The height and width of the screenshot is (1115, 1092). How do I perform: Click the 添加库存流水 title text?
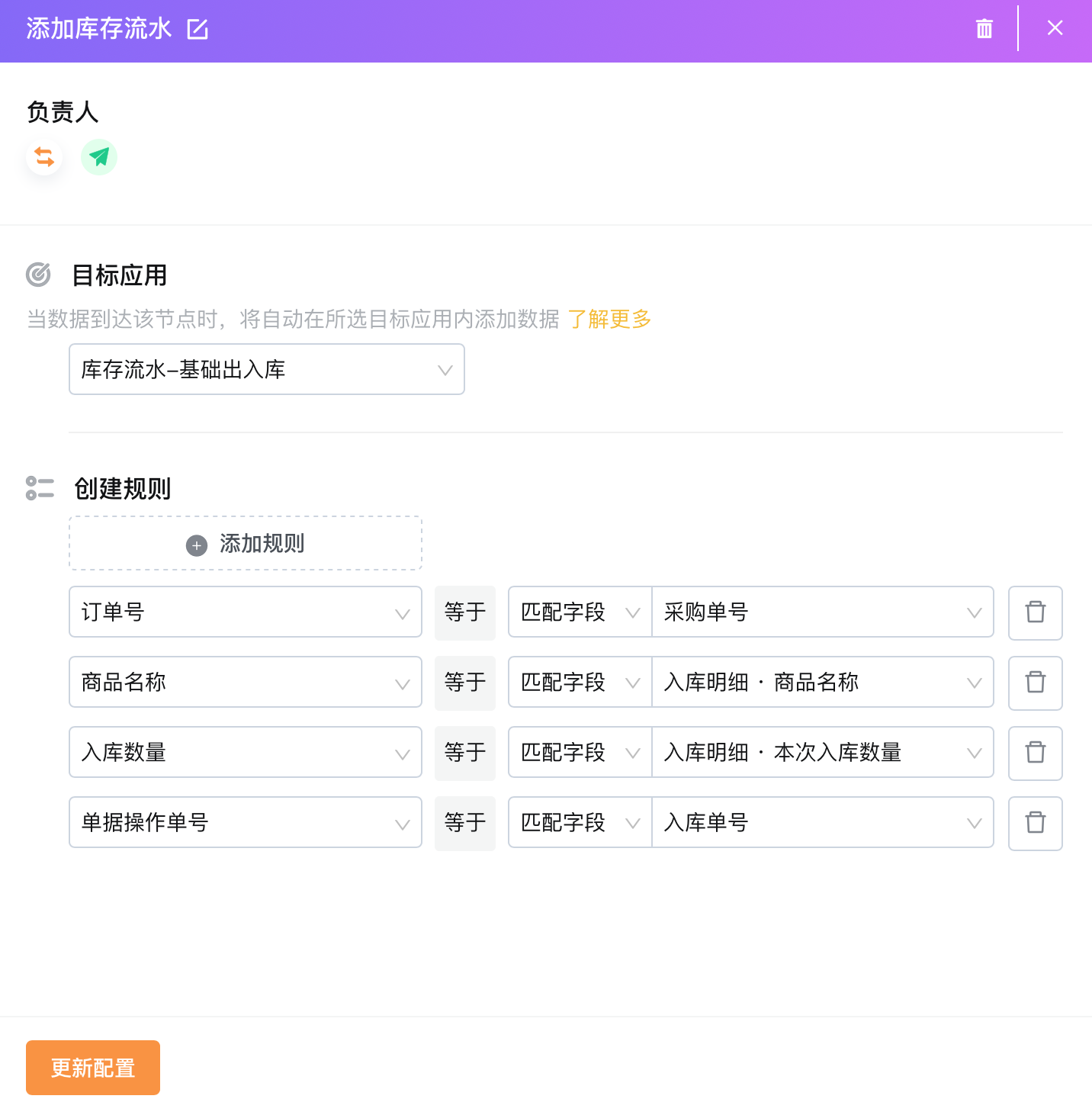click(99, 29)
